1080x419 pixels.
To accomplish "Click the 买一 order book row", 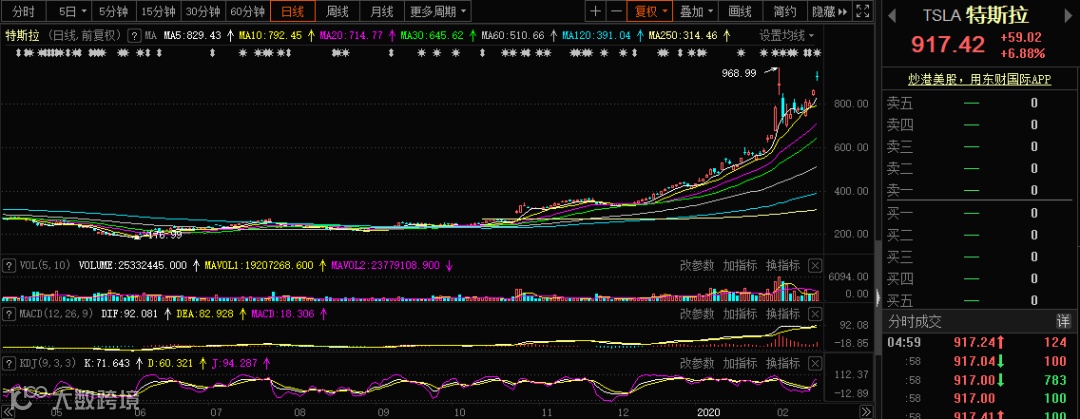I will 980,213.
